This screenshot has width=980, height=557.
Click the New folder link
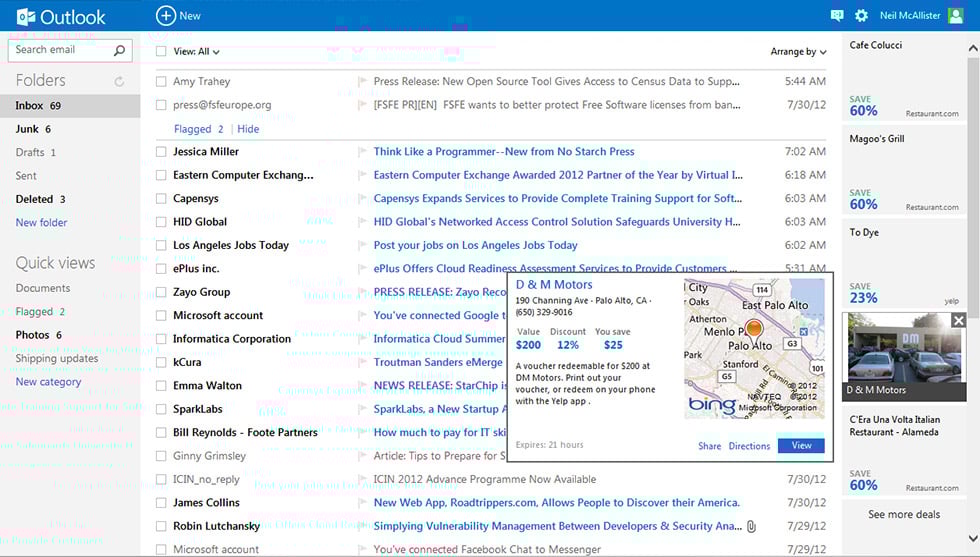tap(41, 223)
